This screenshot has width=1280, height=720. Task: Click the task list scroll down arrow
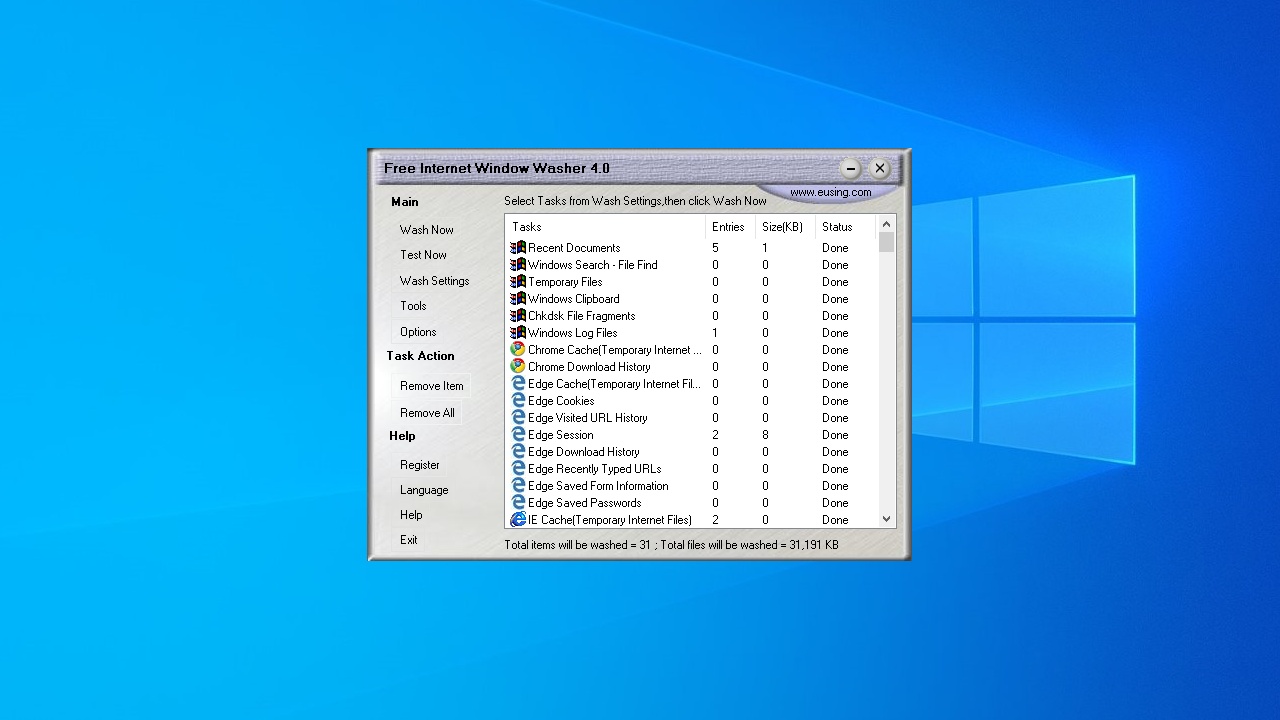click(x=886, y=519)
